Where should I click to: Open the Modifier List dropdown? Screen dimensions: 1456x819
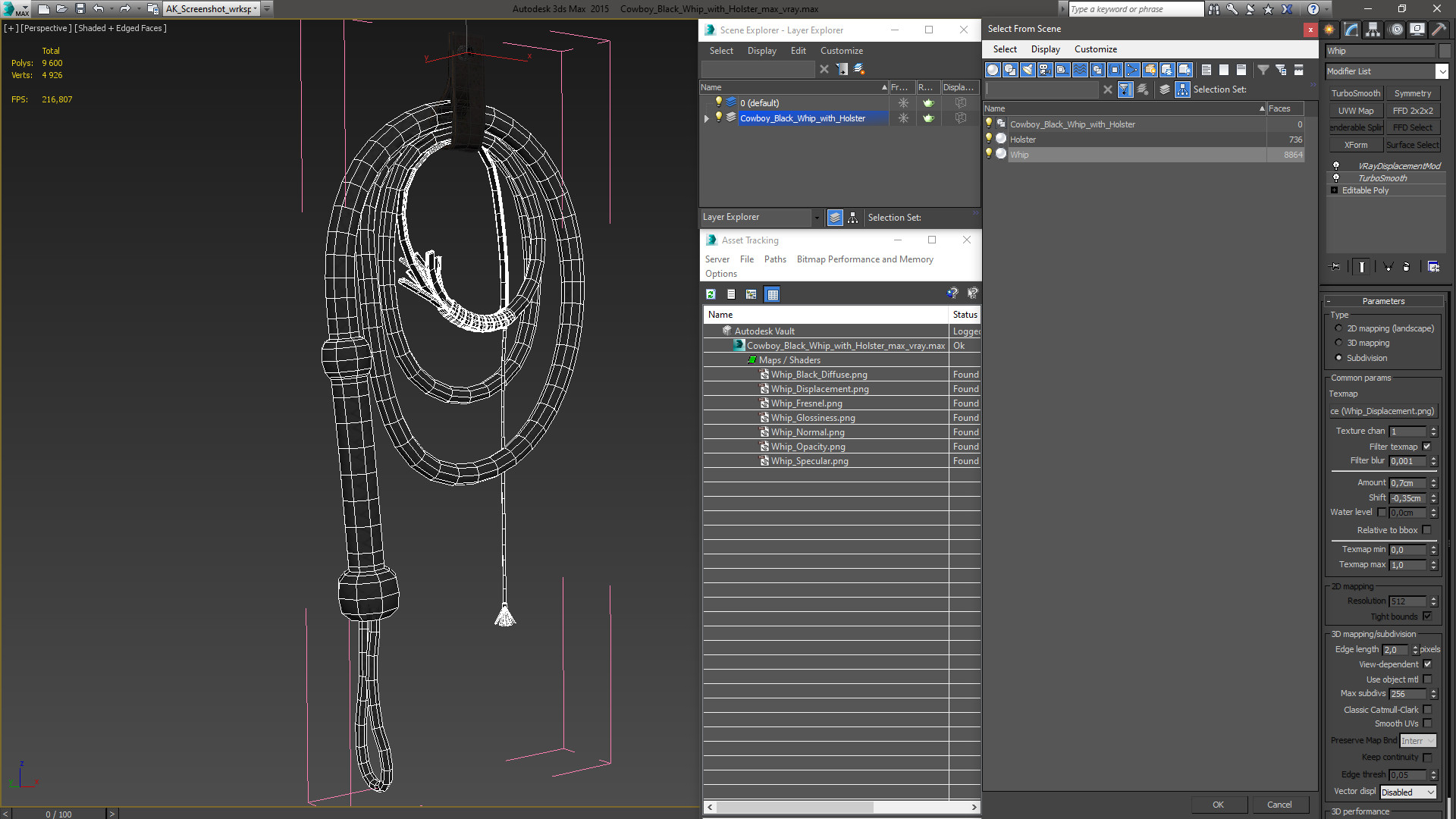(x=1442, y=71)
